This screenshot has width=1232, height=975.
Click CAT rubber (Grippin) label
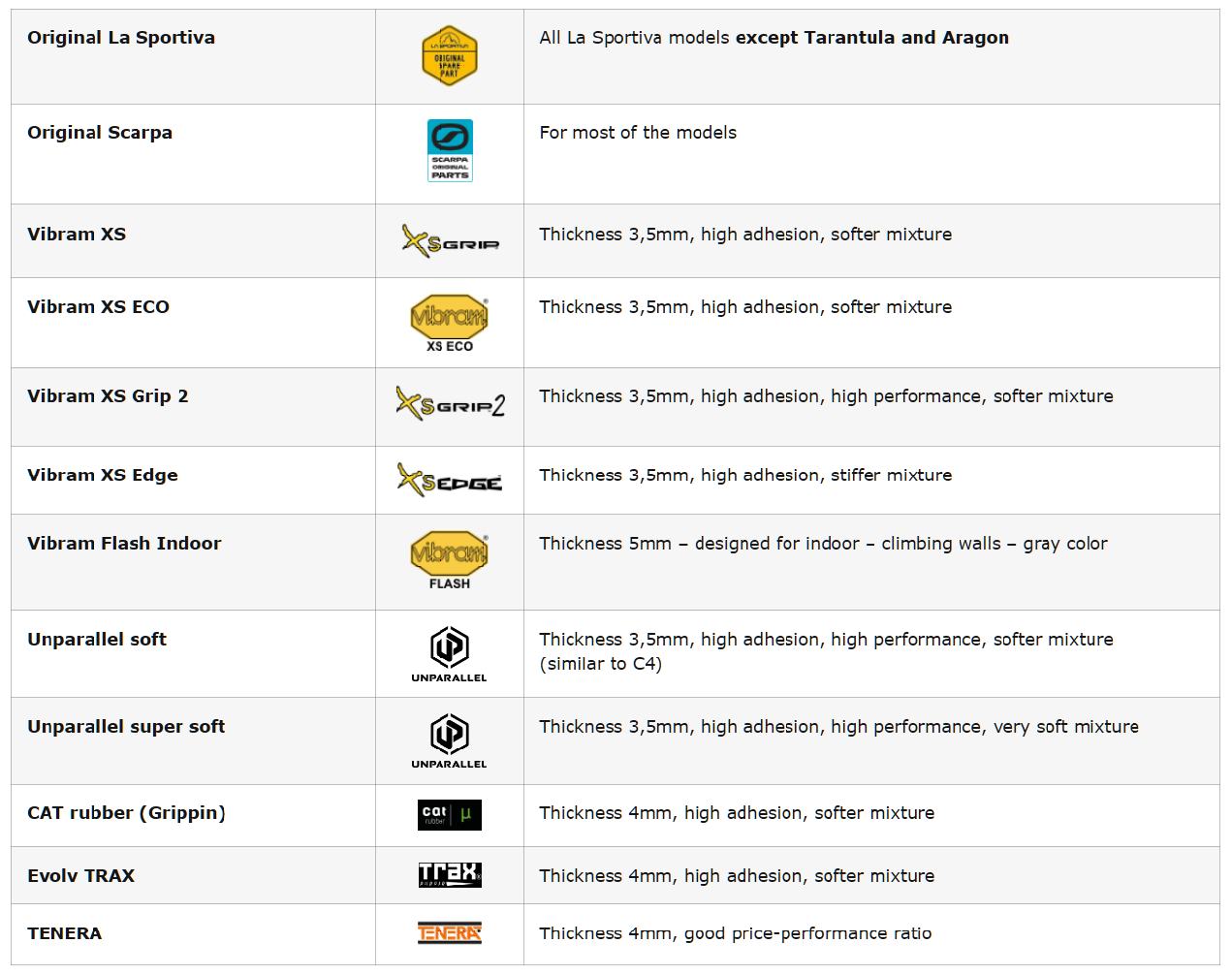(x=126, y=813)
